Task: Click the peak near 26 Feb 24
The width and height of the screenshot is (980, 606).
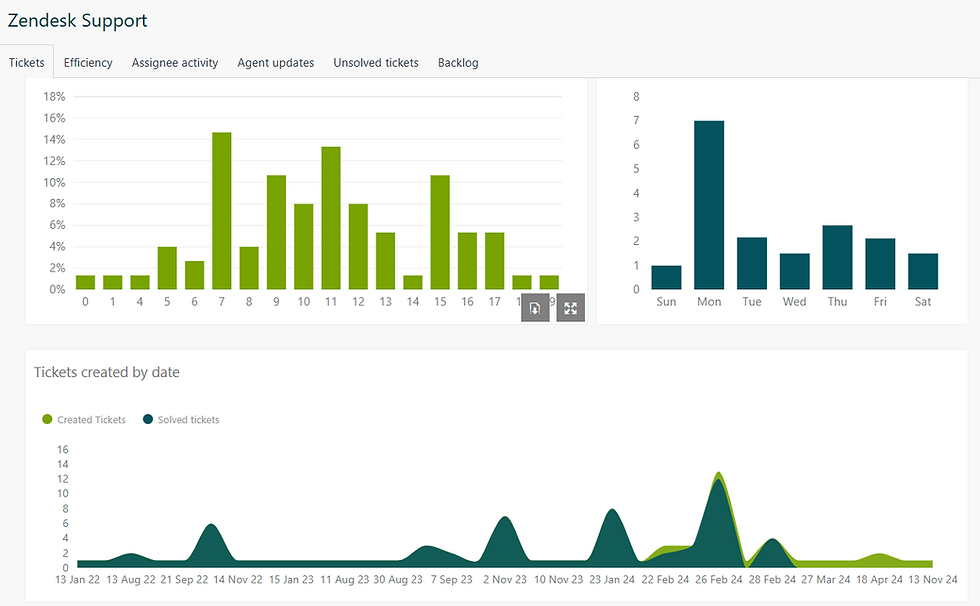Action: tap(716, 500)
